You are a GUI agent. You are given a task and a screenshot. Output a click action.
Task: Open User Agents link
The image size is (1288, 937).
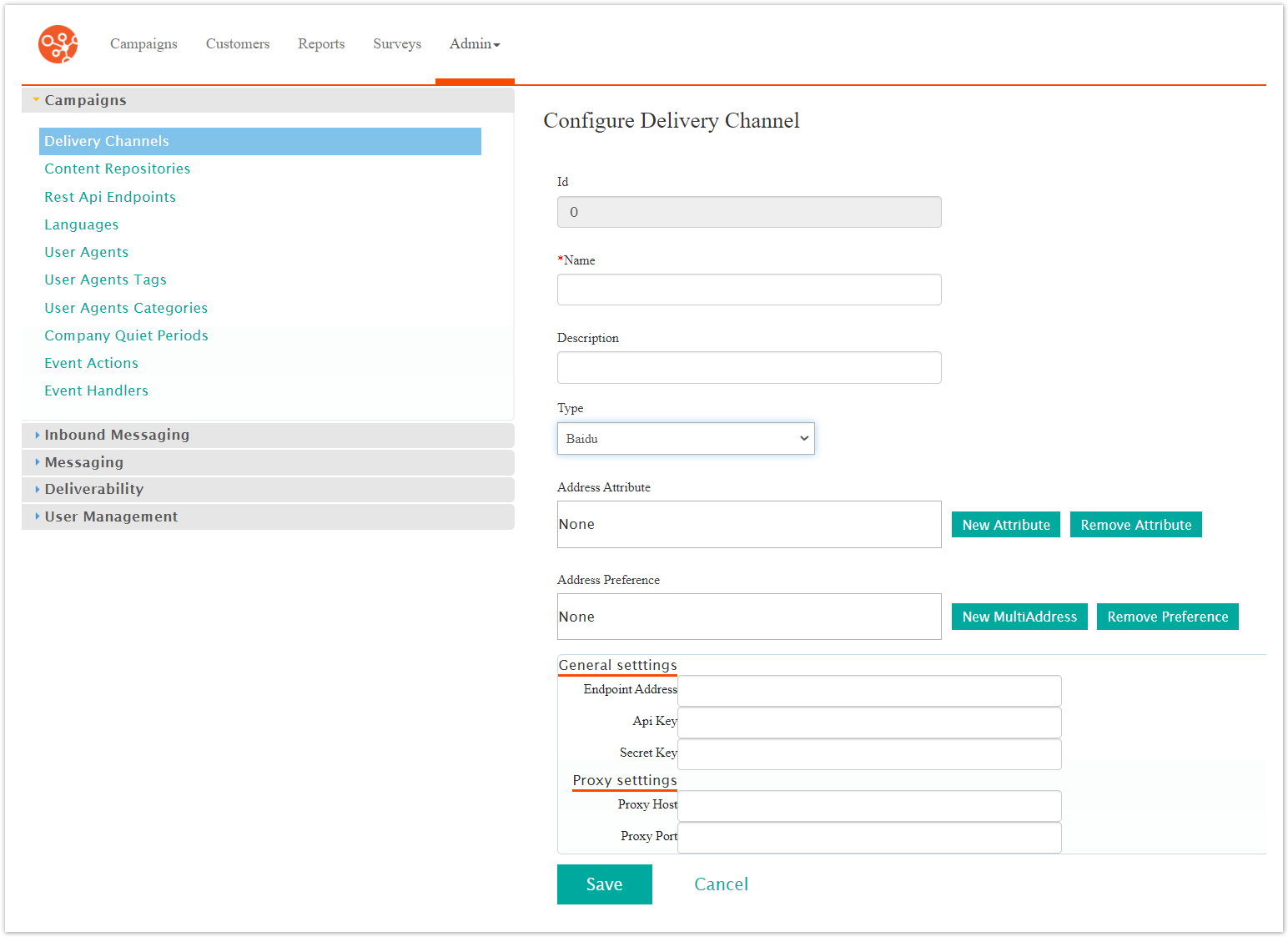[x=87, y=252]
